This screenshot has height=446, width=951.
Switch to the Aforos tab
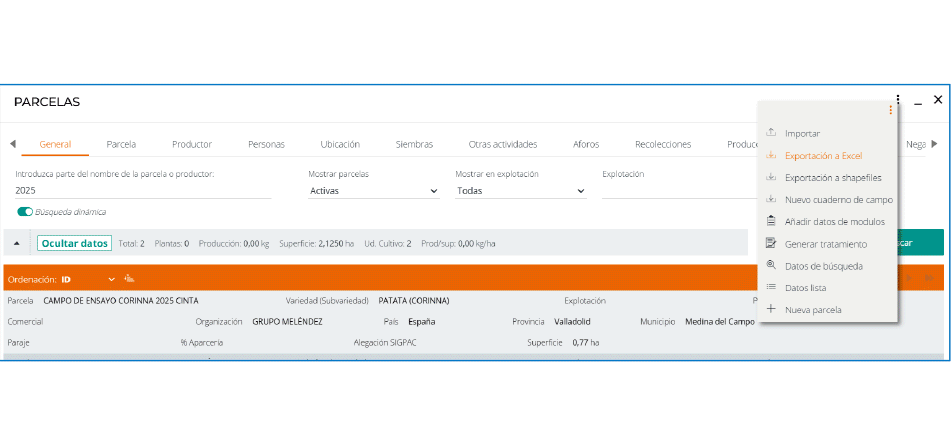[586, 144]
